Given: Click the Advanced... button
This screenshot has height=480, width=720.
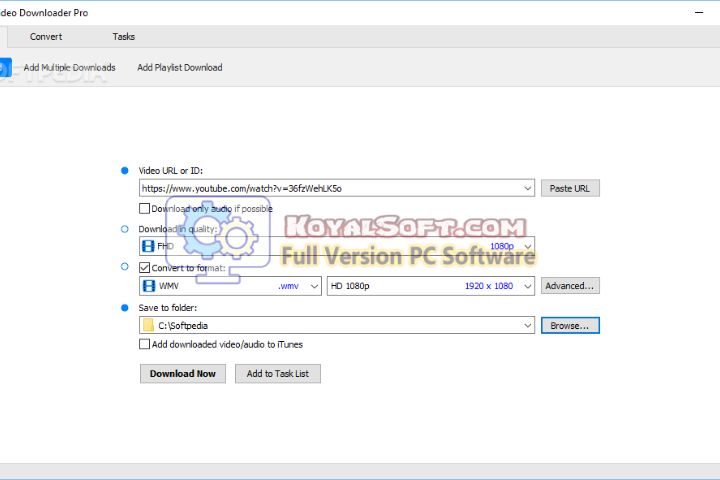Looking at the screenshot, I should [x=570, y=286].
